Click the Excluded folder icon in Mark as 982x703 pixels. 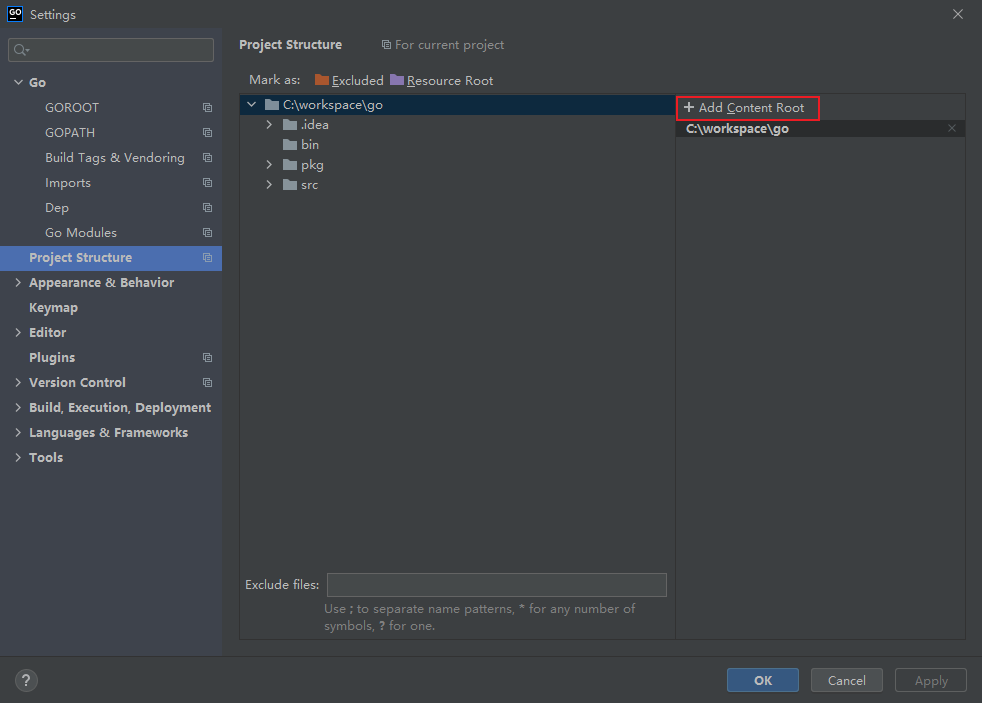(321, 80)
